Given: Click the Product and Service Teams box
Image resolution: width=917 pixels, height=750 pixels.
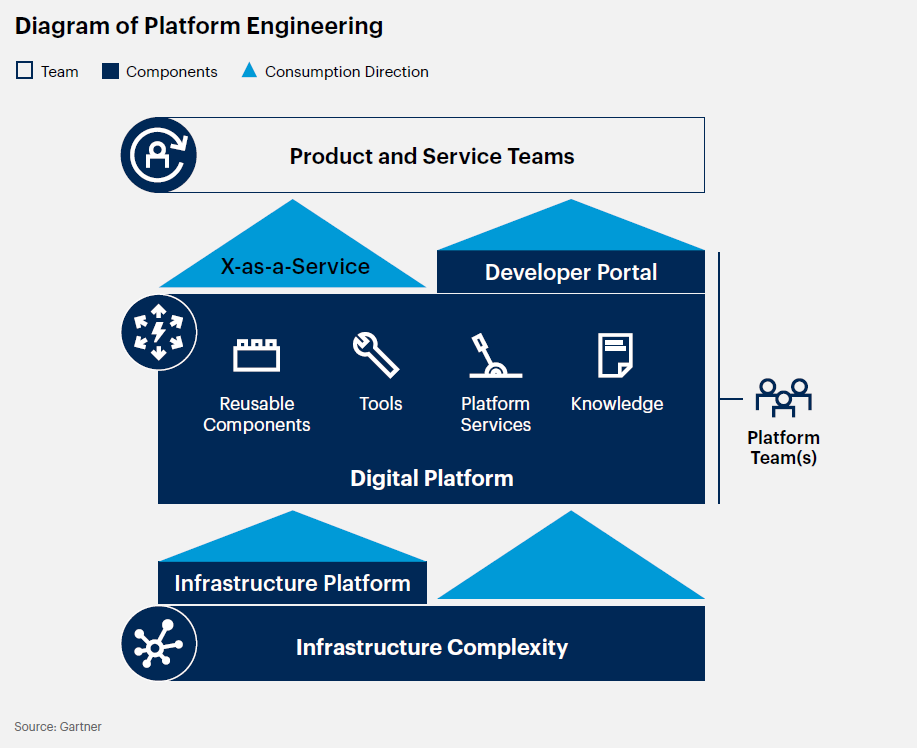Looking at the screenshot, I should coord(431,155).
